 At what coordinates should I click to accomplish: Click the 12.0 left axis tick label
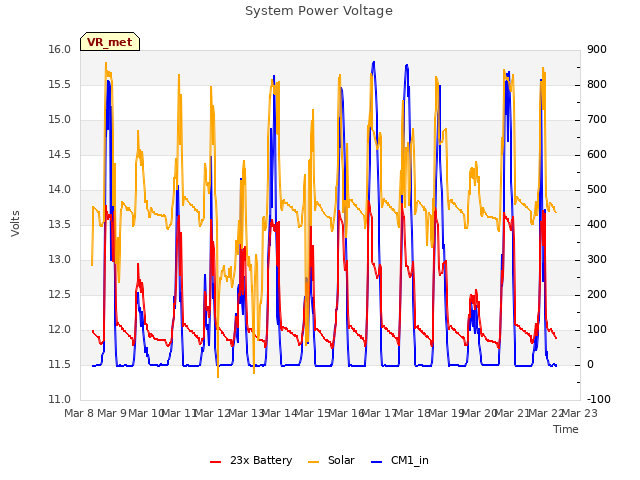pyautogui.click(x=60, y=329)
